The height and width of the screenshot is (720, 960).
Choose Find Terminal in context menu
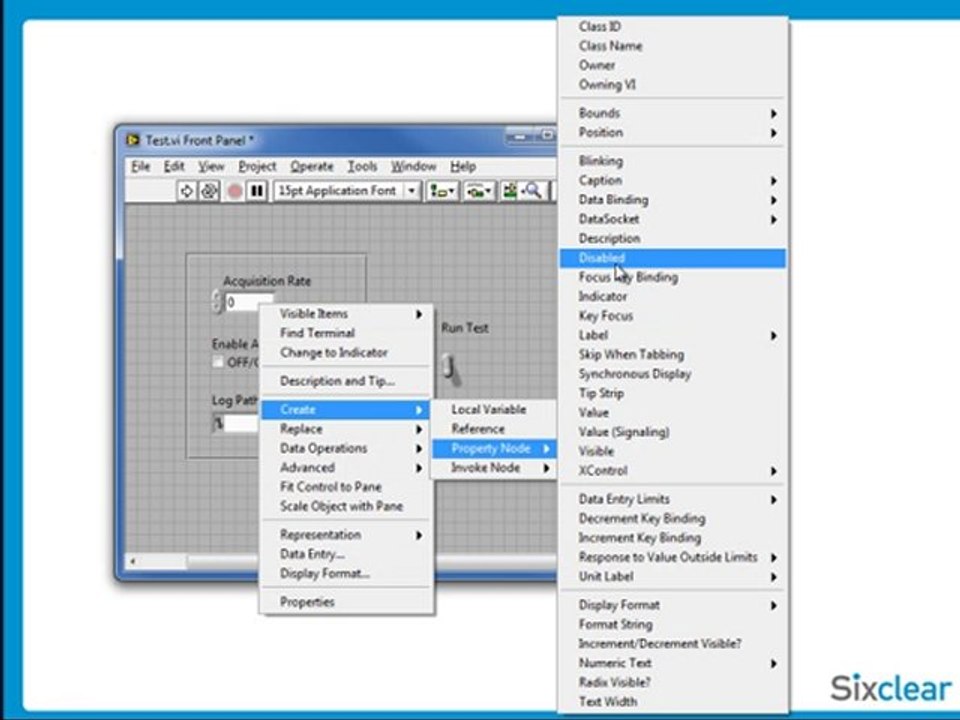click(x=347, y=333)
